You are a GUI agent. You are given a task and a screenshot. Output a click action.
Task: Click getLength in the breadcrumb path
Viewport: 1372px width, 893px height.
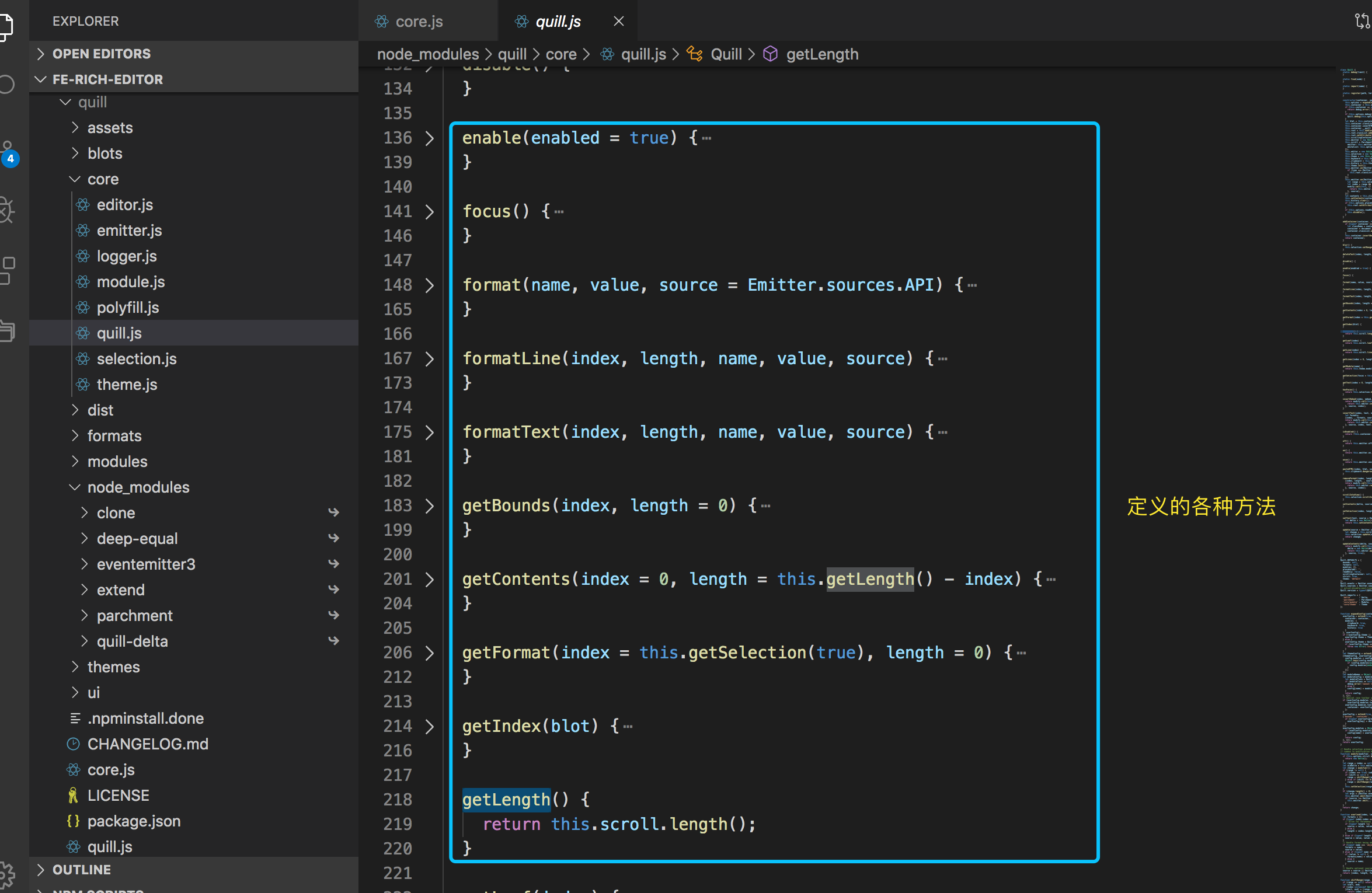(x=821, y=54)
